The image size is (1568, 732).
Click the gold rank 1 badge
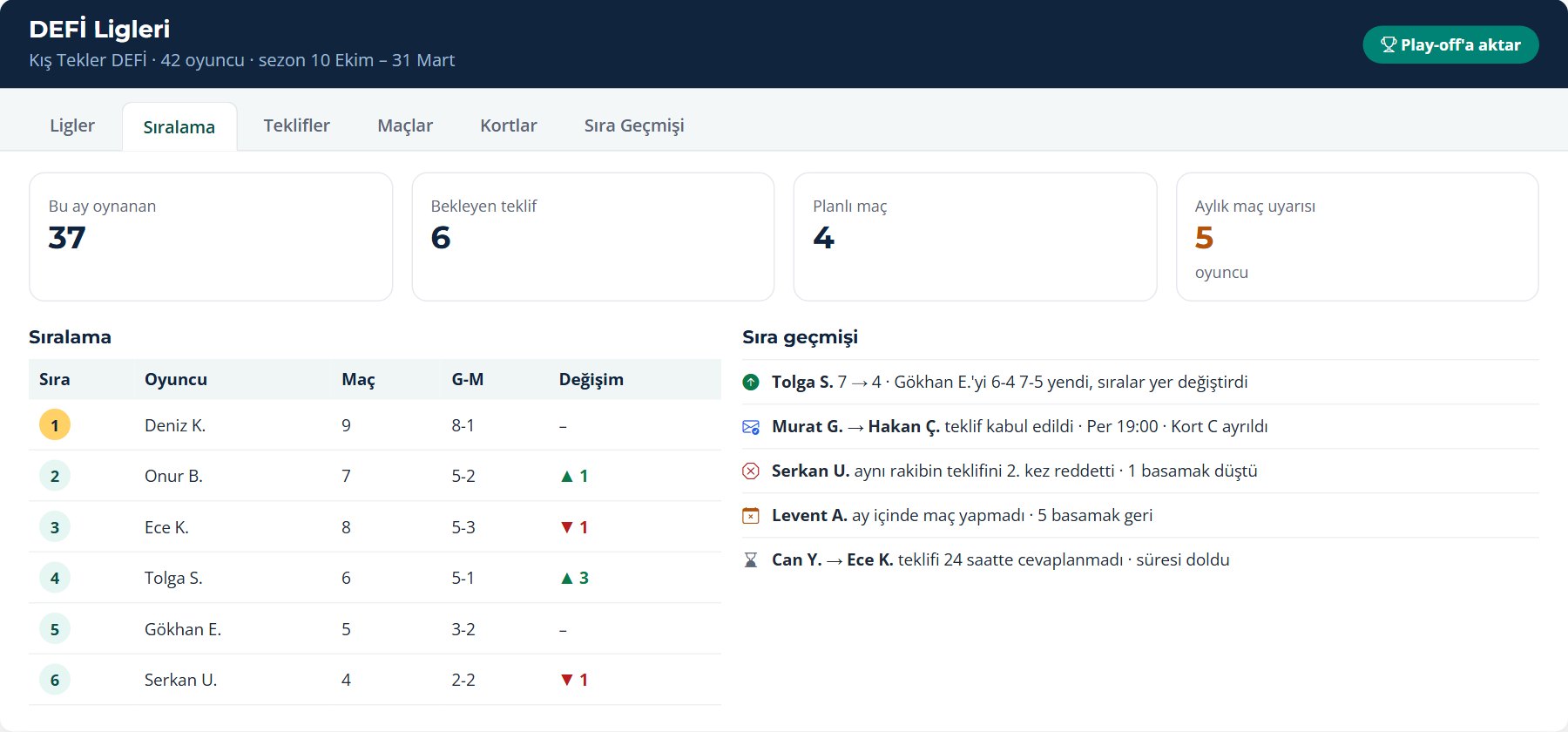[55, 425]
